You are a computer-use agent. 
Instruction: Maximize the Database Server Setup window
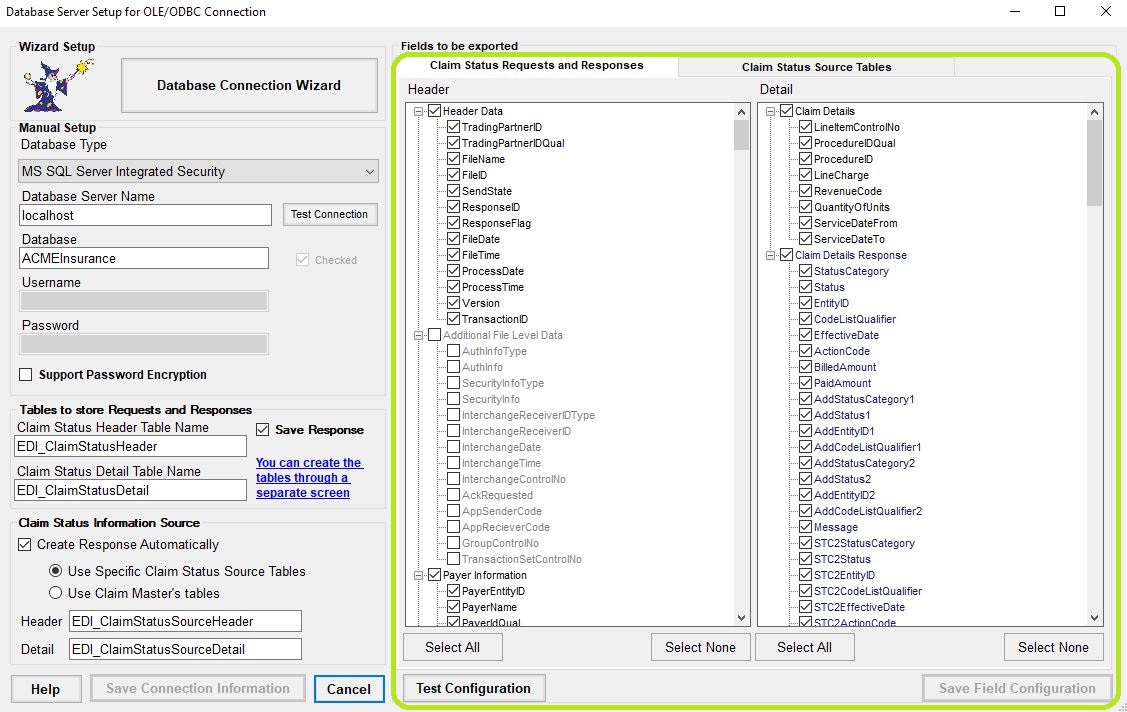pyautogui.click(x=1059, y=11)
